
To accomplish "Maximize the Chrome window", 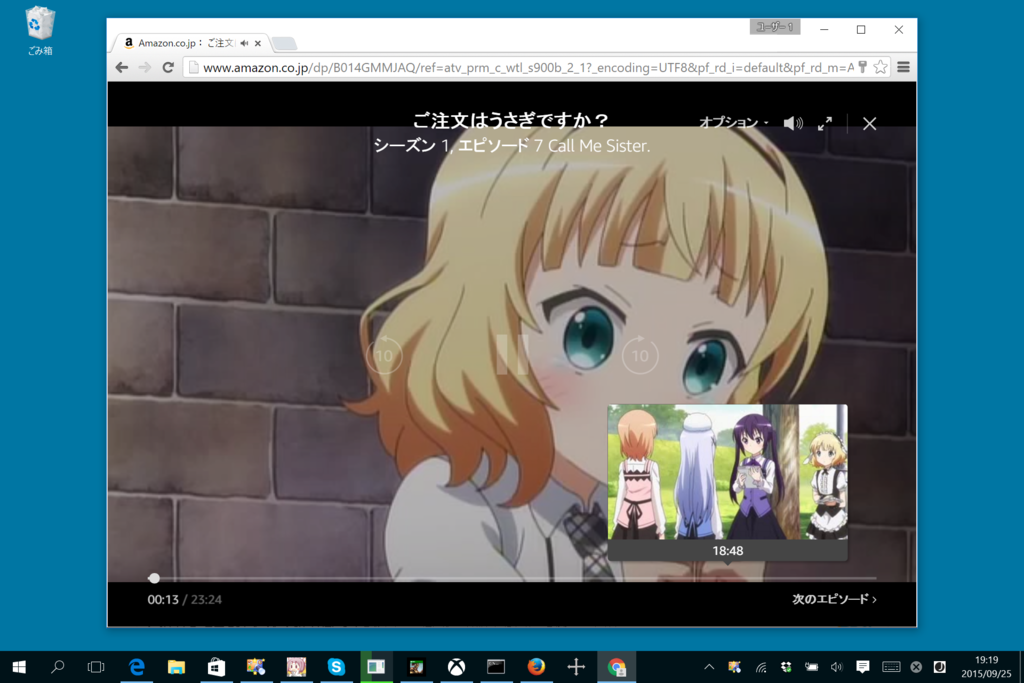I will (861, 29).
